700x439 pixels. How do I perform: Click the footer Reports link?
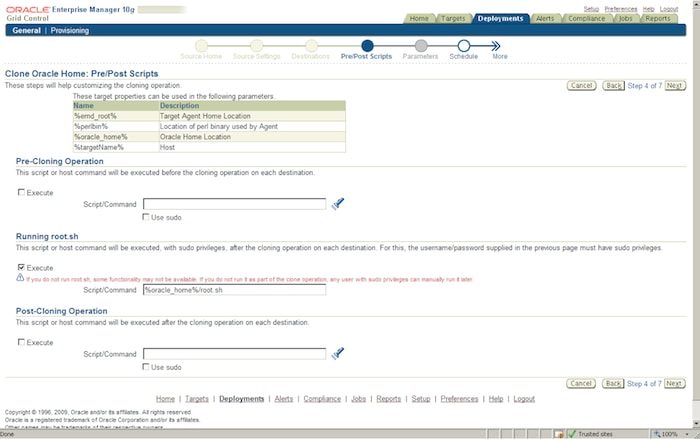(x=388, y=399)
